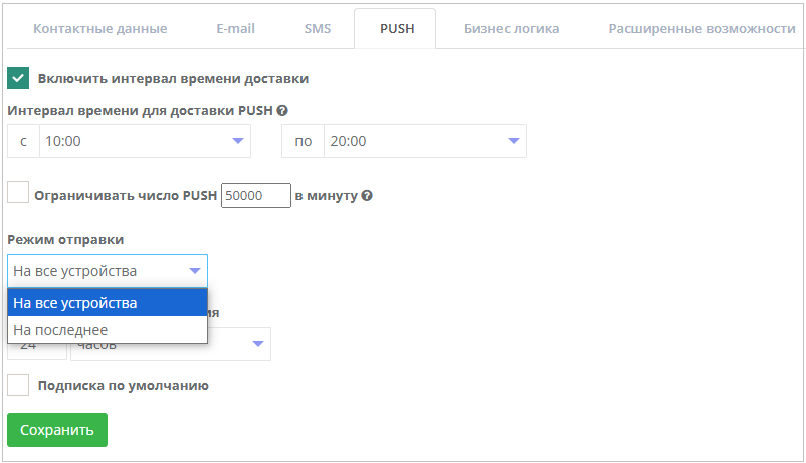Screen dimensions: 806x463
Task: Switch to 'Контактные данные' tab
Action: [x=100, y=29]
